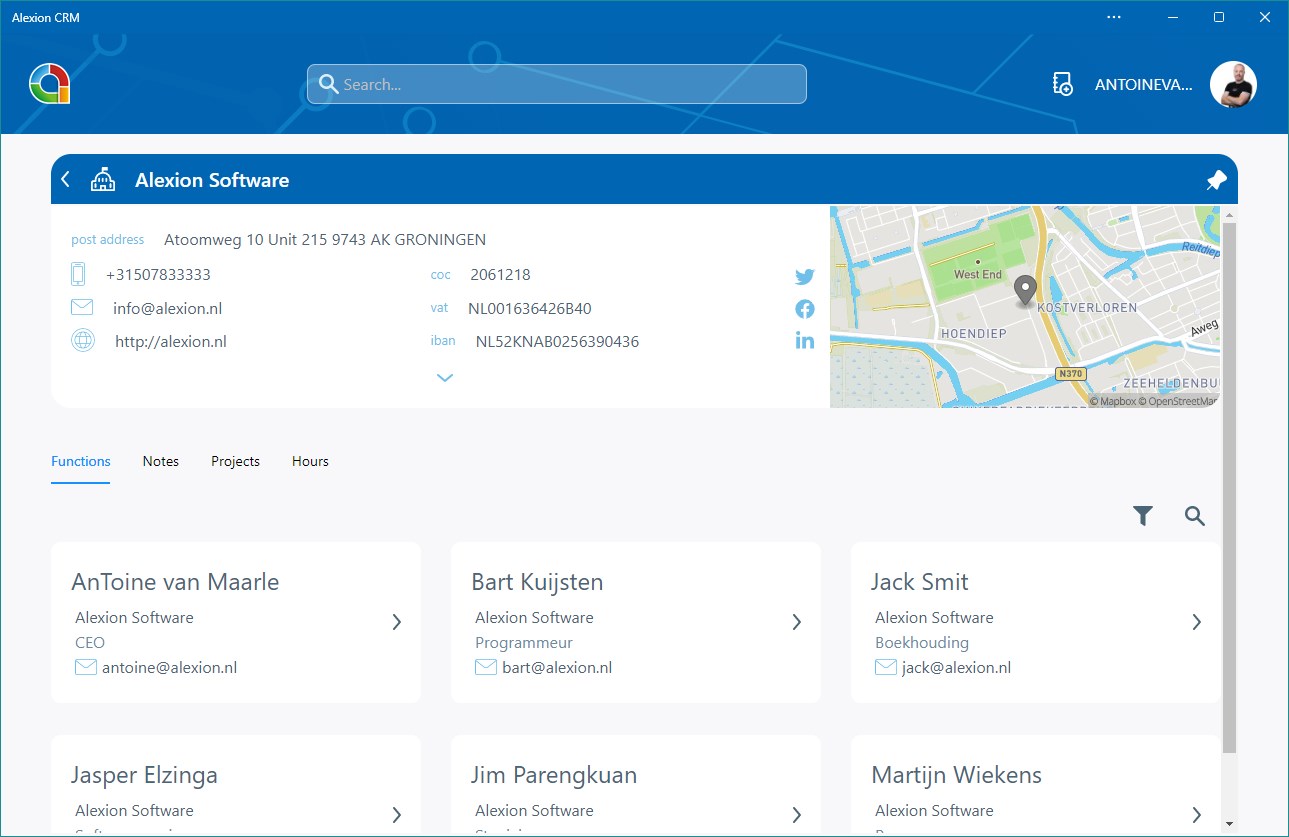
Task: Click the Alexion Software header title
Action: click(x=212, y=180)
